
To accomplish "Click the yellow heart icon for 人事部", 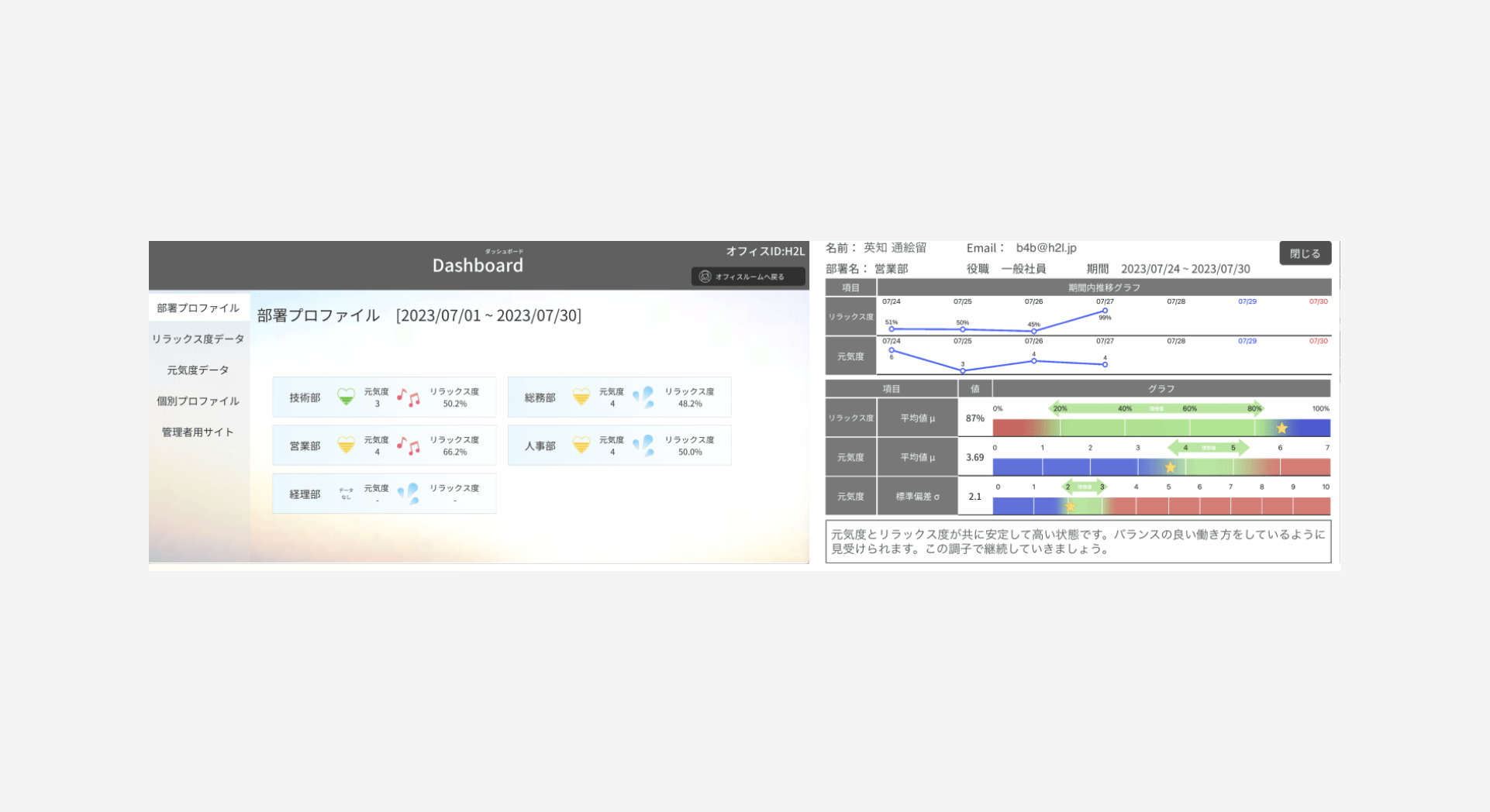I will (x=581, y=446).
